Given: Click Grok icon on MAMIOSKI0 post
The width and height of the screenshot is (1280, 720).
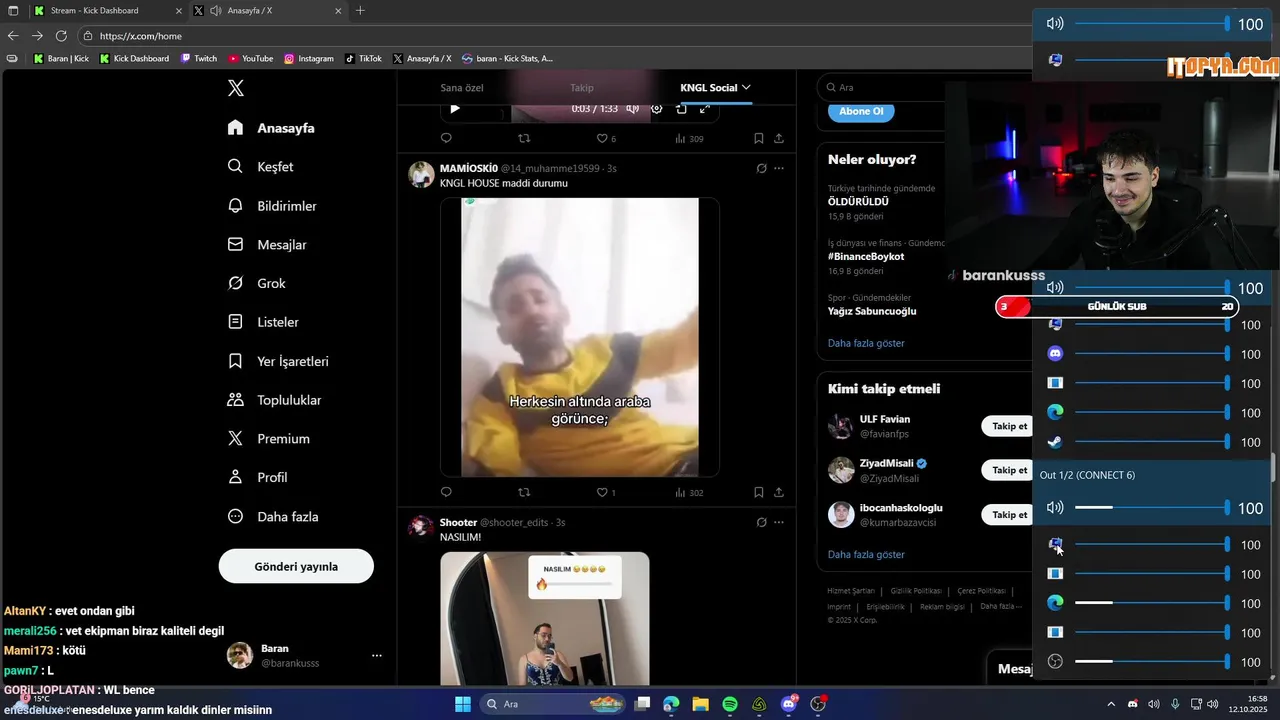Looking at the screenshot, I should click(x=761, y=168).
